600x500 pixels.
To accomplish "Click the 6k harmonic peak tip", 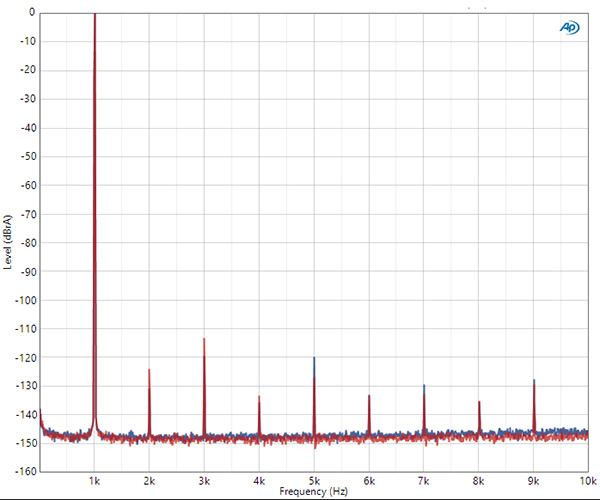I will pos(369,396).
